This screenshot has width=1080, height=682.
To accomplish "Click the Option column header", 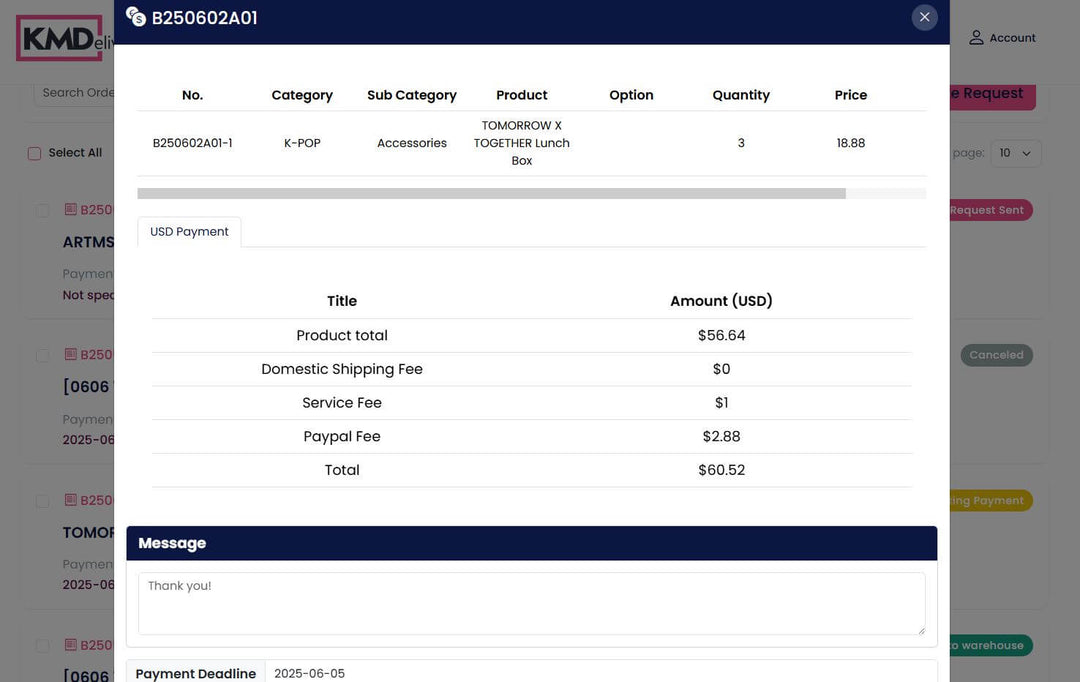I will coord(631,95).
